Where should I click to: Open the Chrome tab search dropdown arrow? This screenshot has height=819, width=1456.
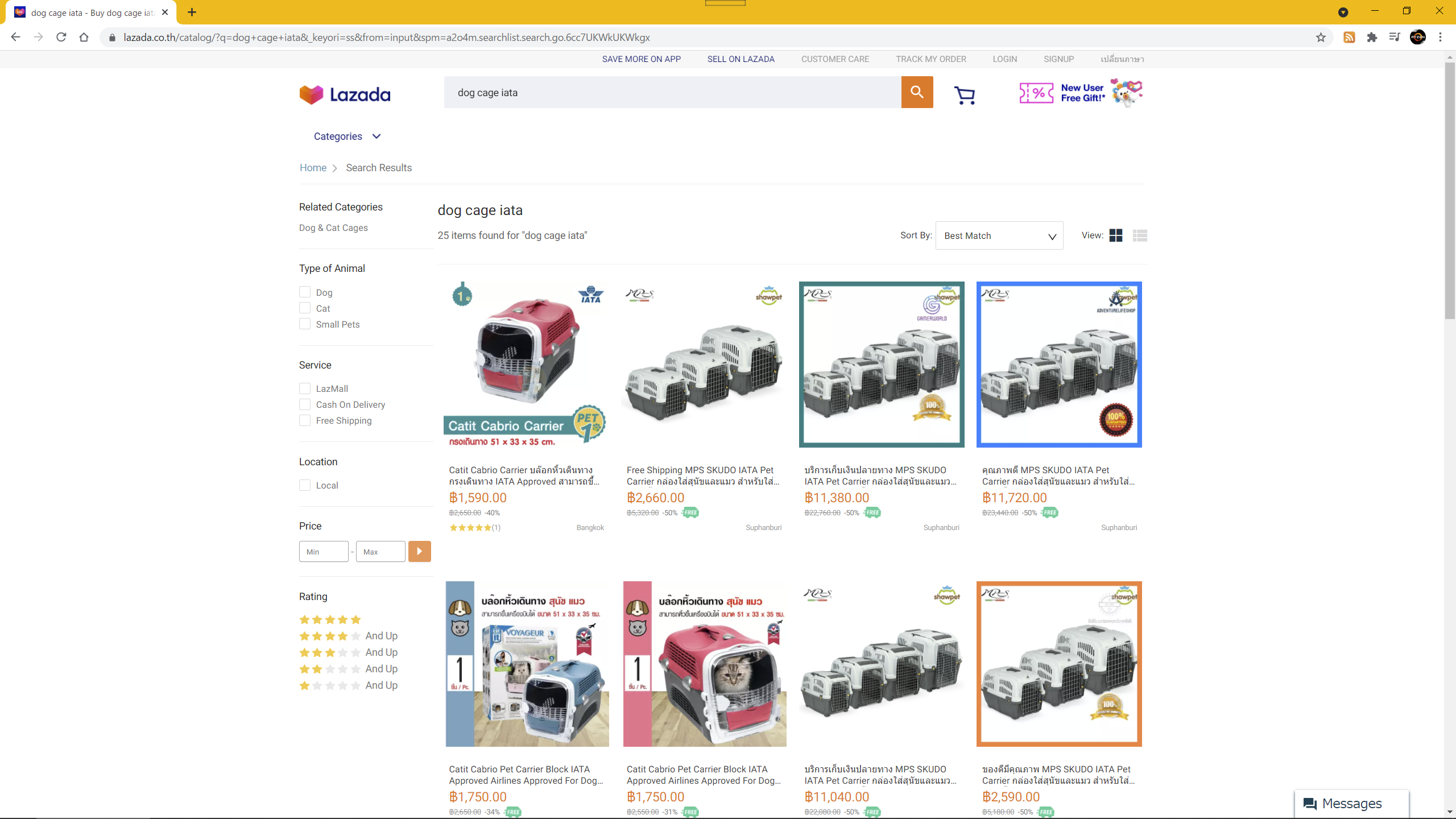pyautogui.click(x=1343, y=12)
